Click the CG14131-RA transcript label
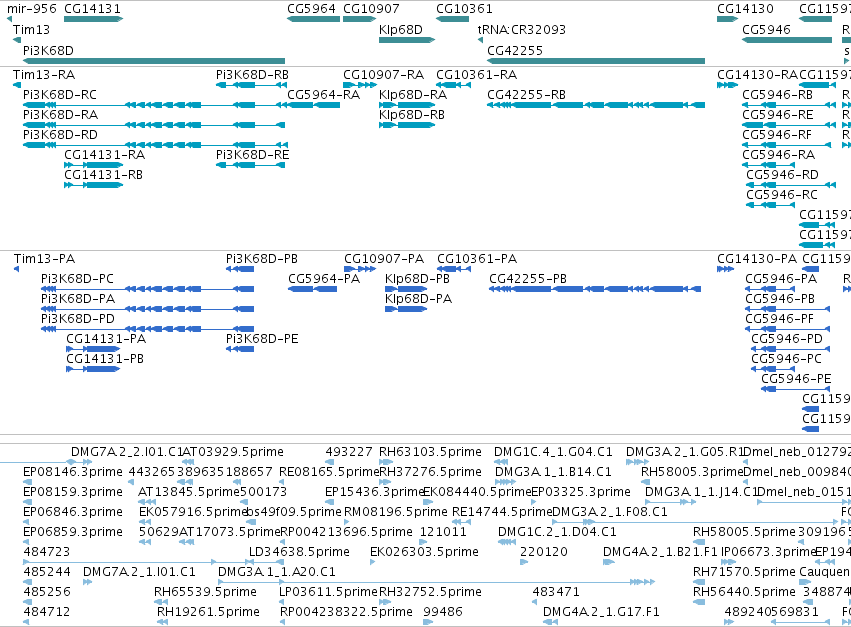 (x=104, y=155)
